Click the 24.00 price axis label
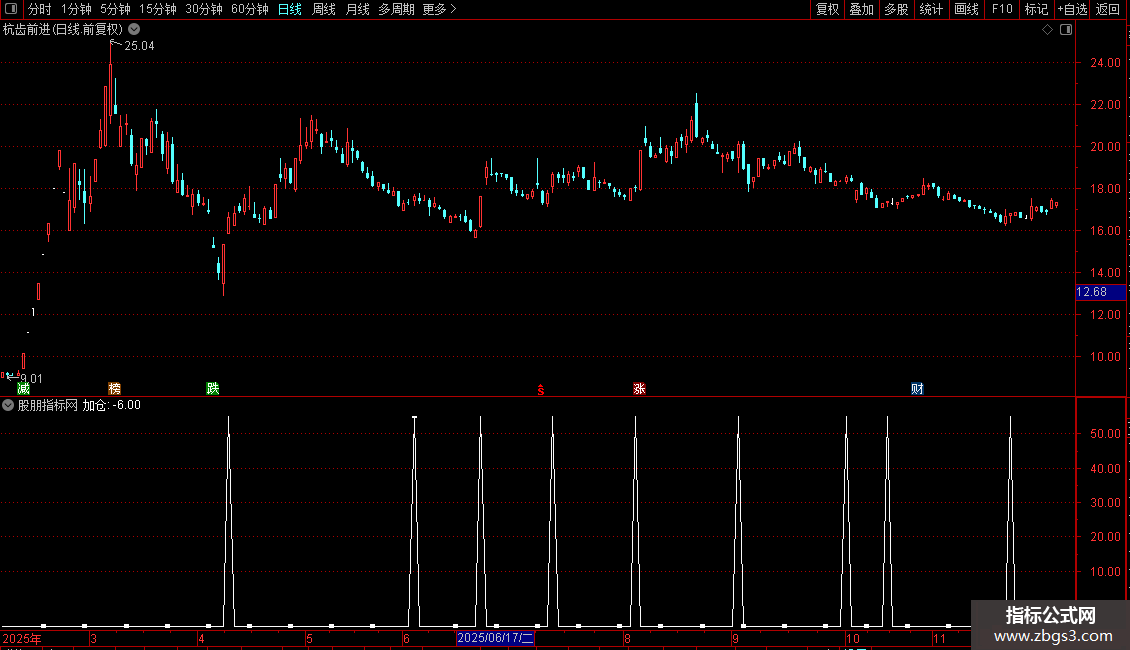This screenshot has height=650, width=1130. [1105, 63]
